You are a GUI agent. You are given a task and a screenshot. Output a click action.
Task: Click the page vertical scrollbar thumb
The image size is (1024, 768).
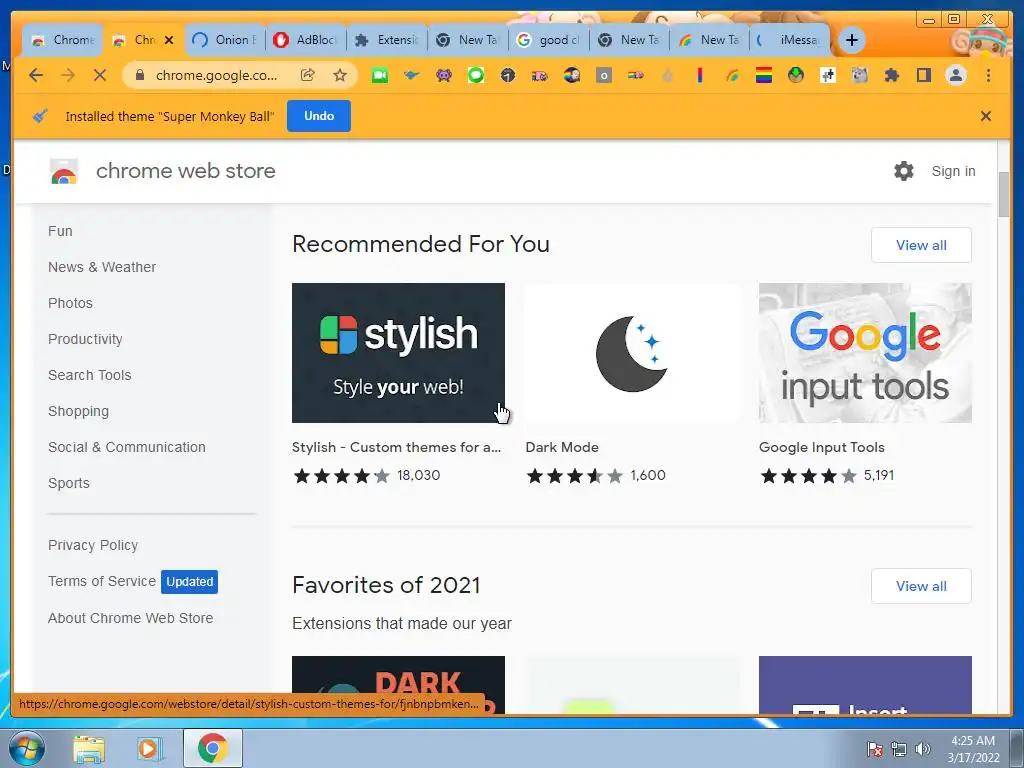[x=1004, y=195]
